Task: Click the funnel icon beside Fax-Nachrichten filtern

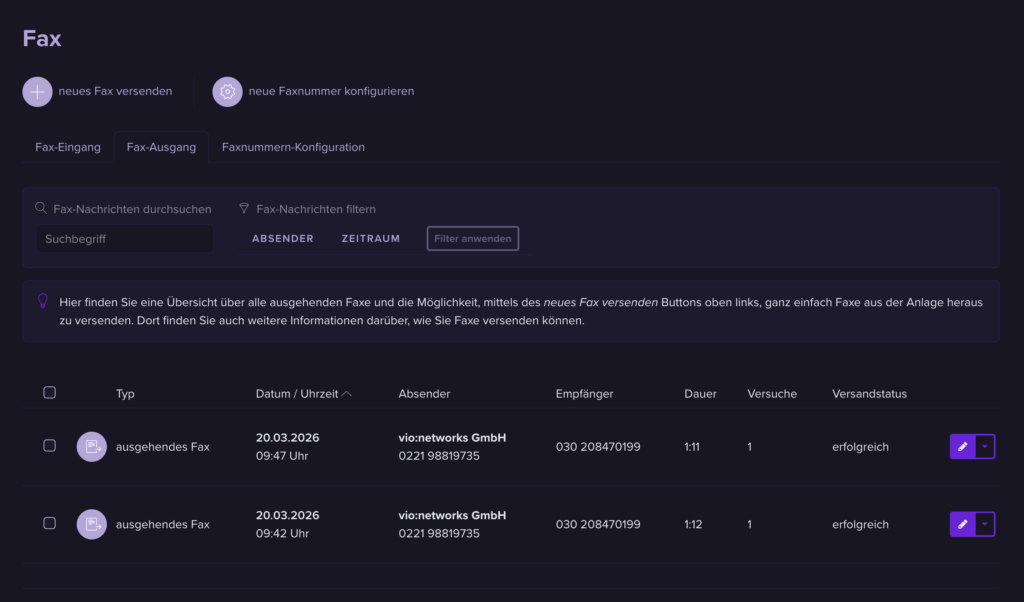Action: click(244, 208)
